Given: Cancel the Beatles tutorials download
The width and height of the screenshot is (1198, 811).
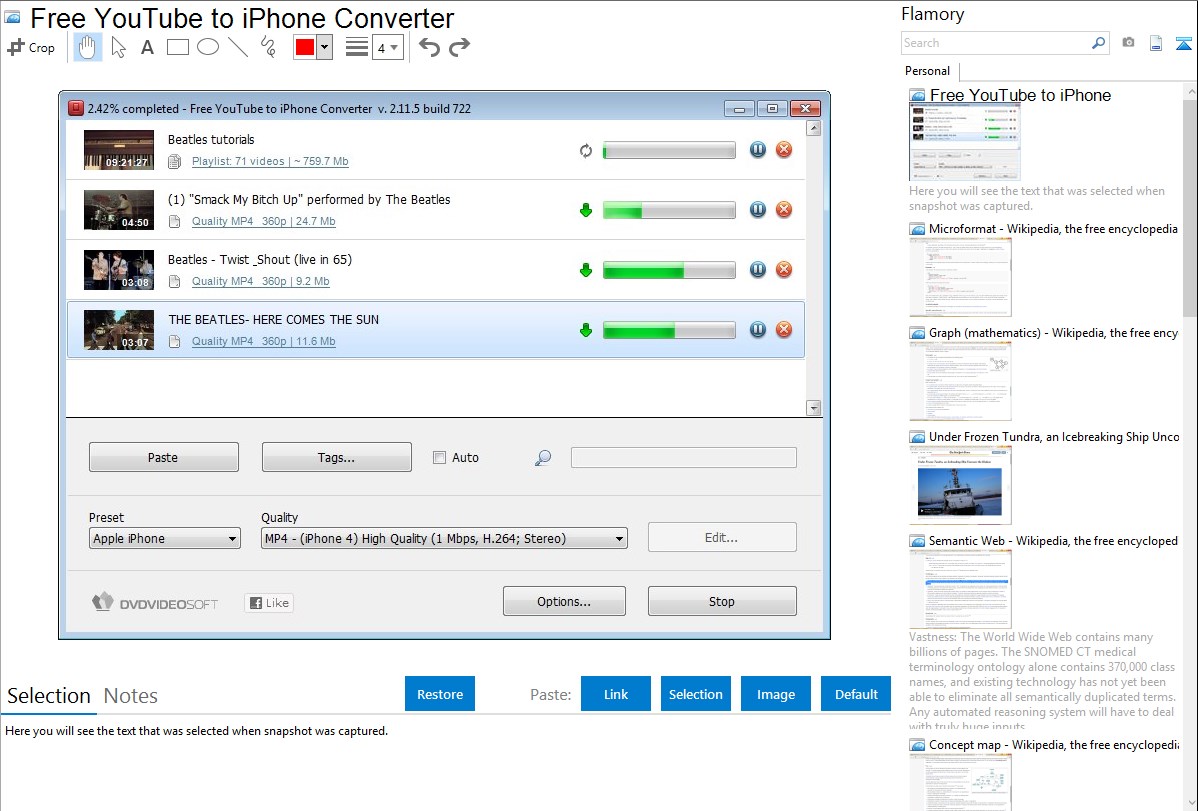Looking at the screenshot, I should [784, 150].
